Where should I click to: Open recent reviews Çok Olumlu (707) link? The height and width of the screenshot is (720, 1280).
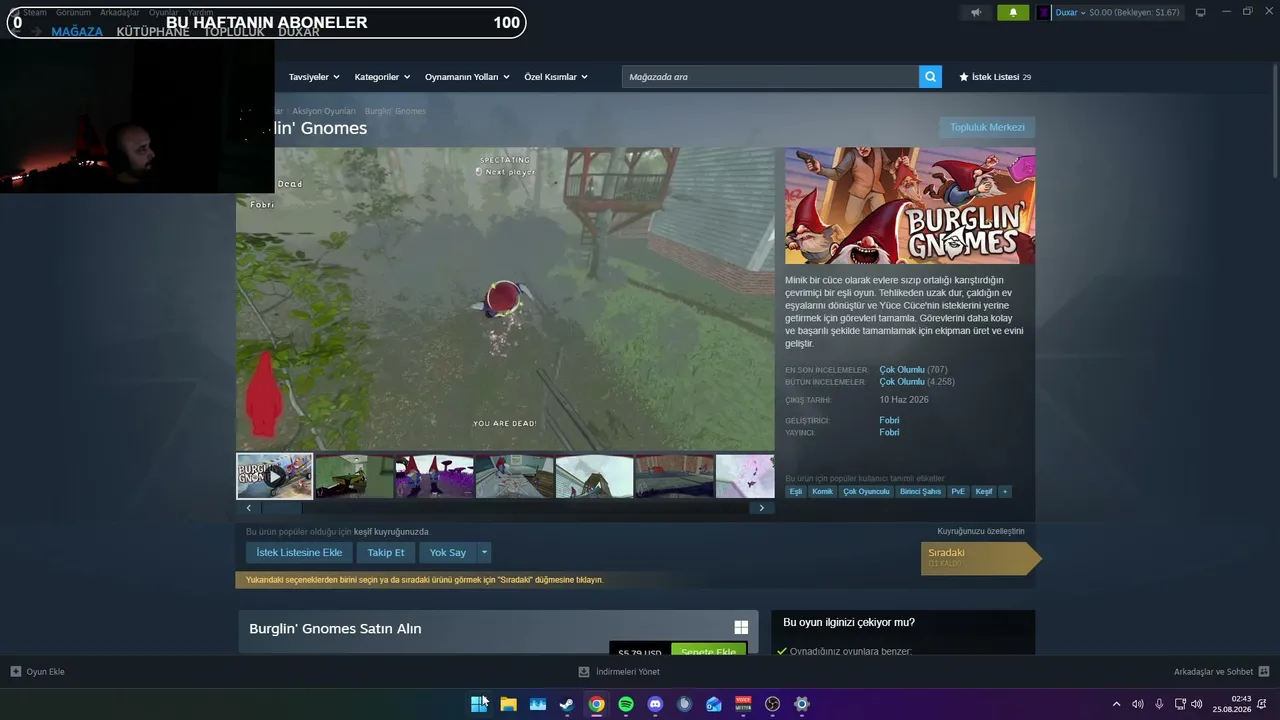(x=913, y=370)
